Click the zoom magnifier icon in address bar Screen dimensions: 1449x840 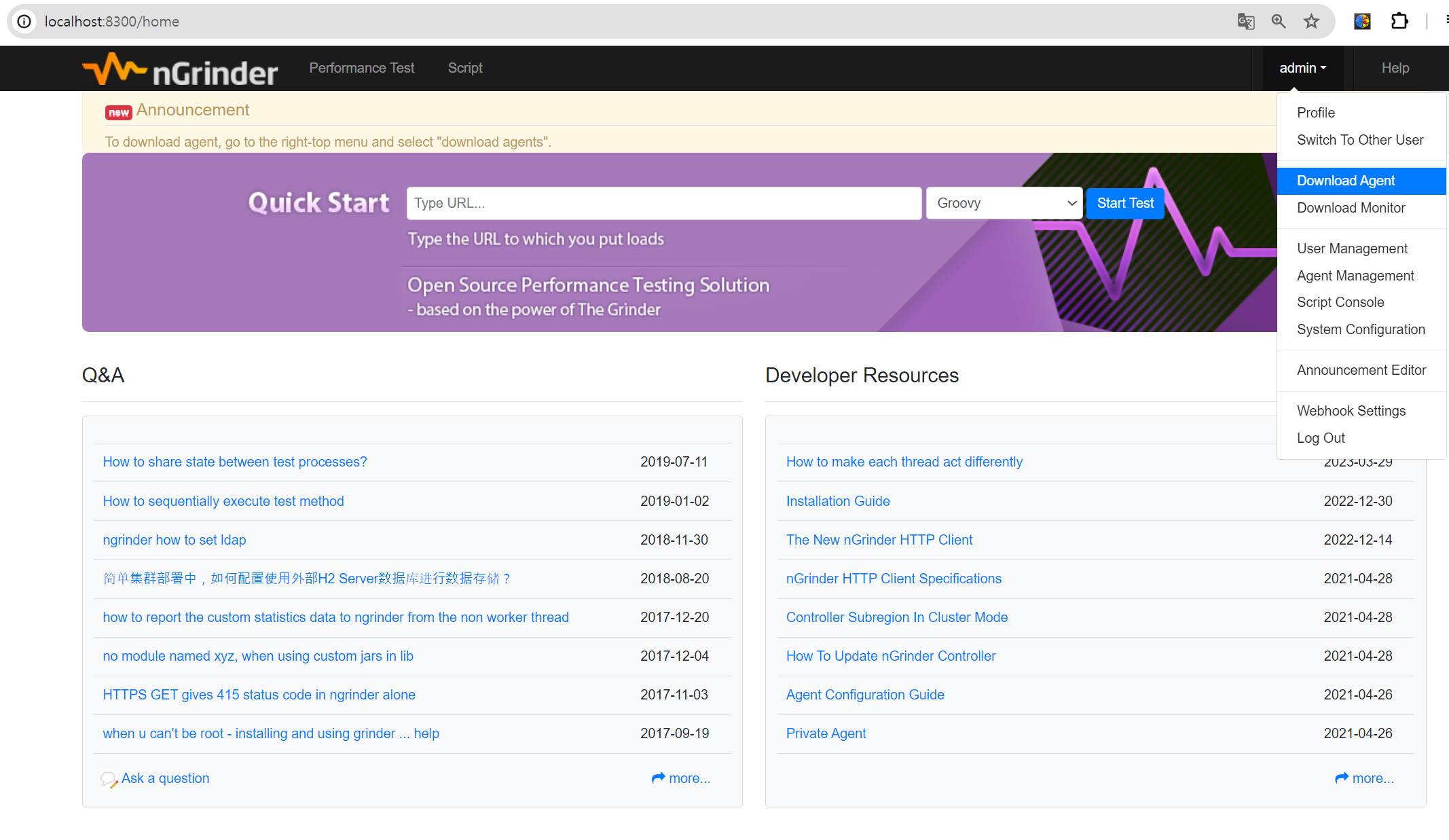1279,21
